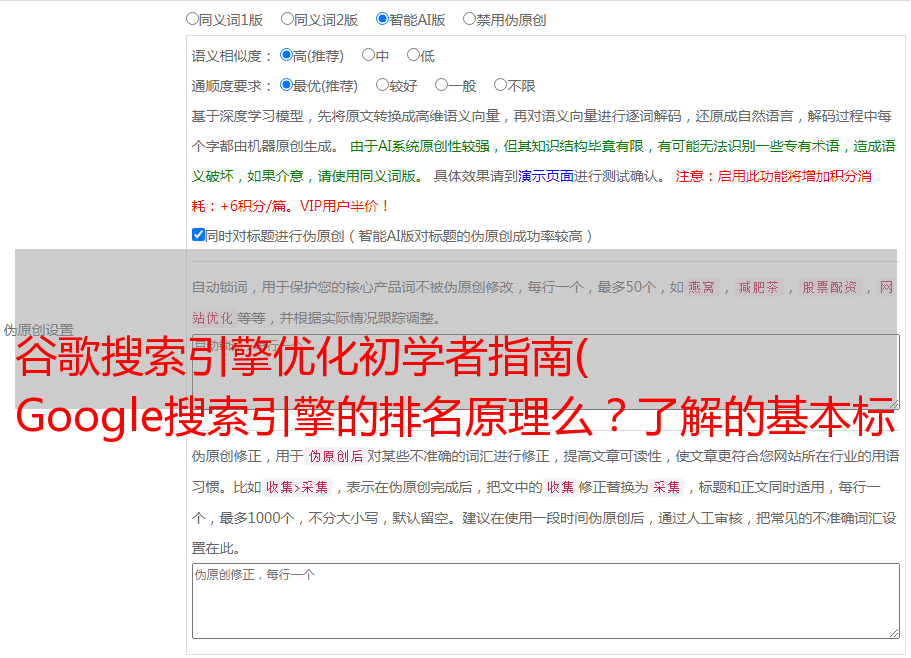Select 一般 for 通顺度要求
This screenshot has height=658, width=911.
442,85
